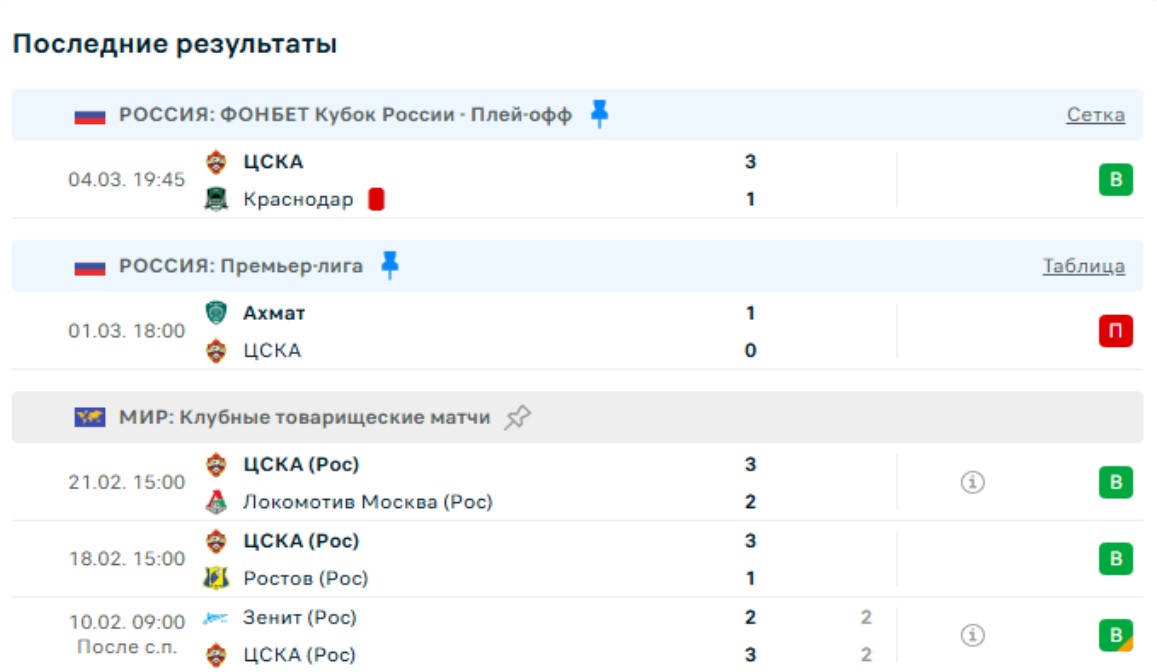Click the Rostov team logo

pos(216,578)
